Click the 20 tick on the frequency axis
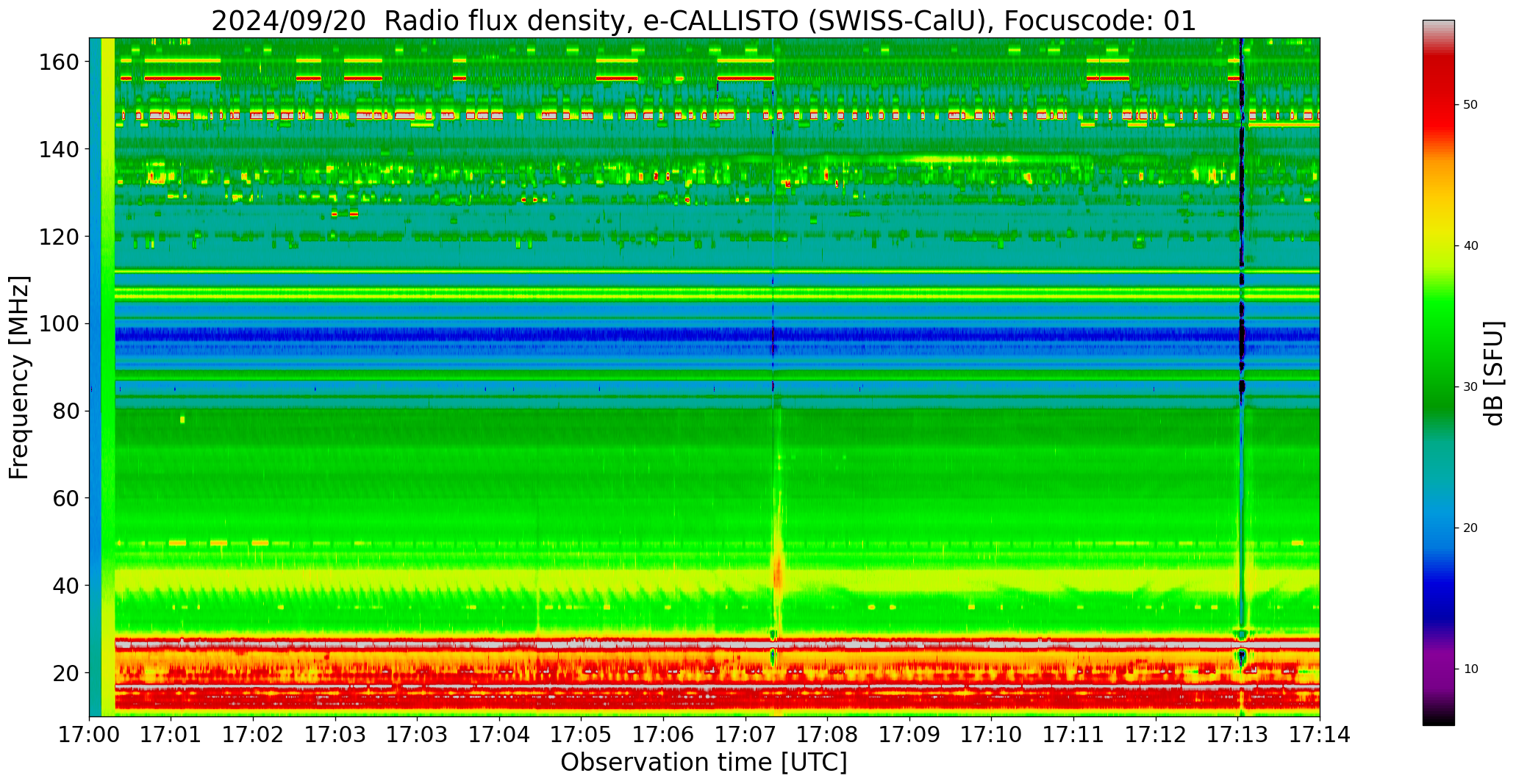 tap(65, 672)
